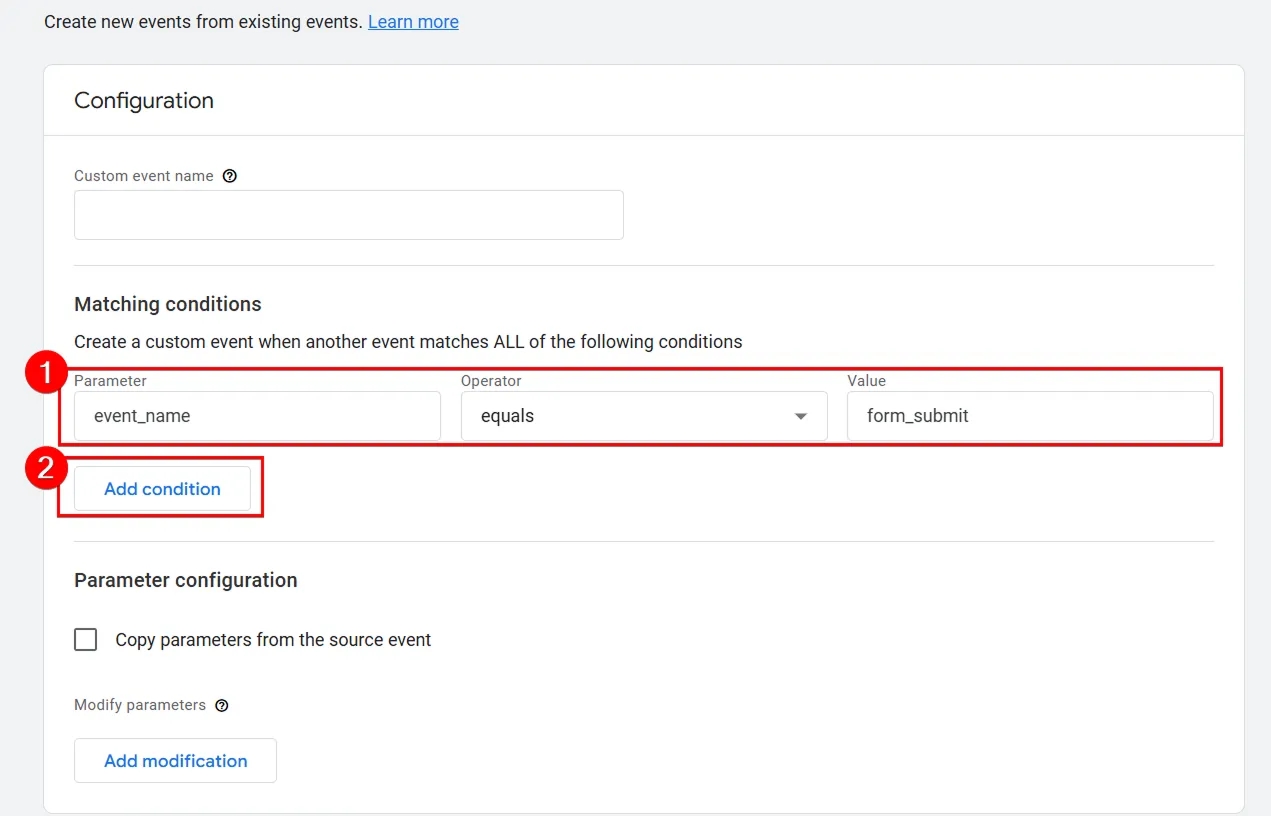Open the Learn more link
1271x816 pixels.
tap(413, 21)
